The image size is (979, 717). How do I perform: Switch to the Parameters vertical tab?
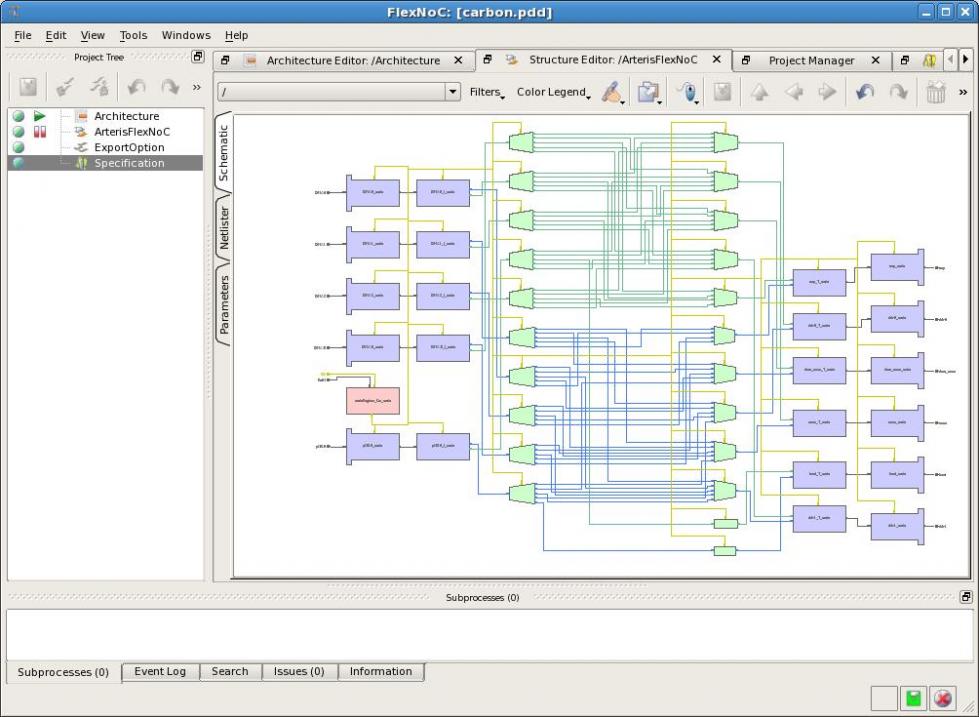point(224,305)
